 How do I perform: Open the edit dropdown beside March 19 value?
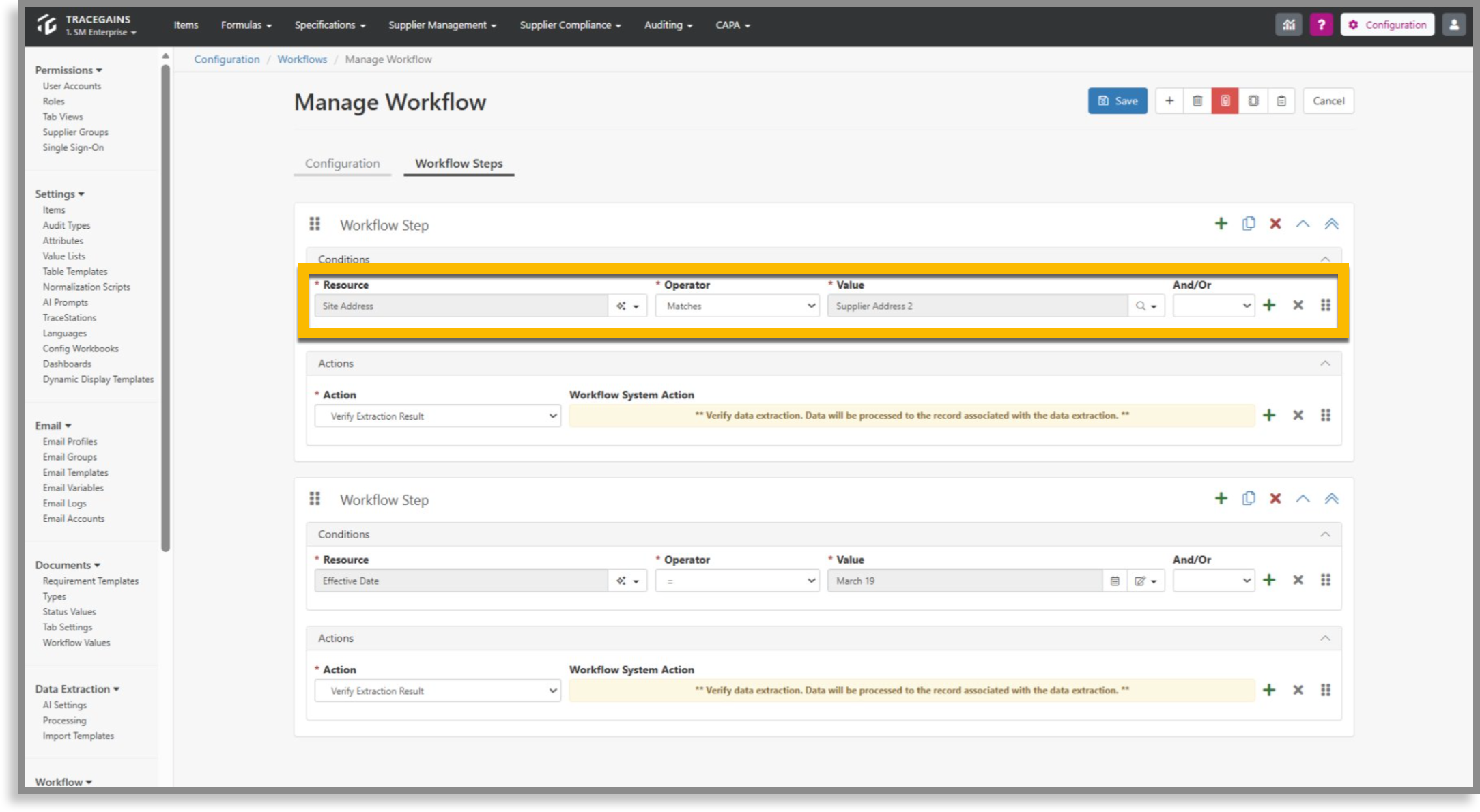1145,581
